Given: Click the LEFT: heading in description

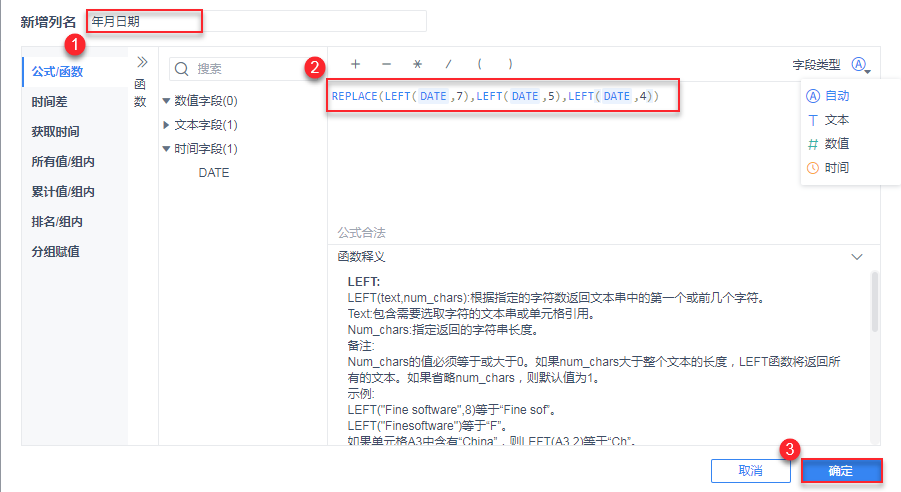Looking at the screenshot, I should pyautogui.click(x=364, y=282).
